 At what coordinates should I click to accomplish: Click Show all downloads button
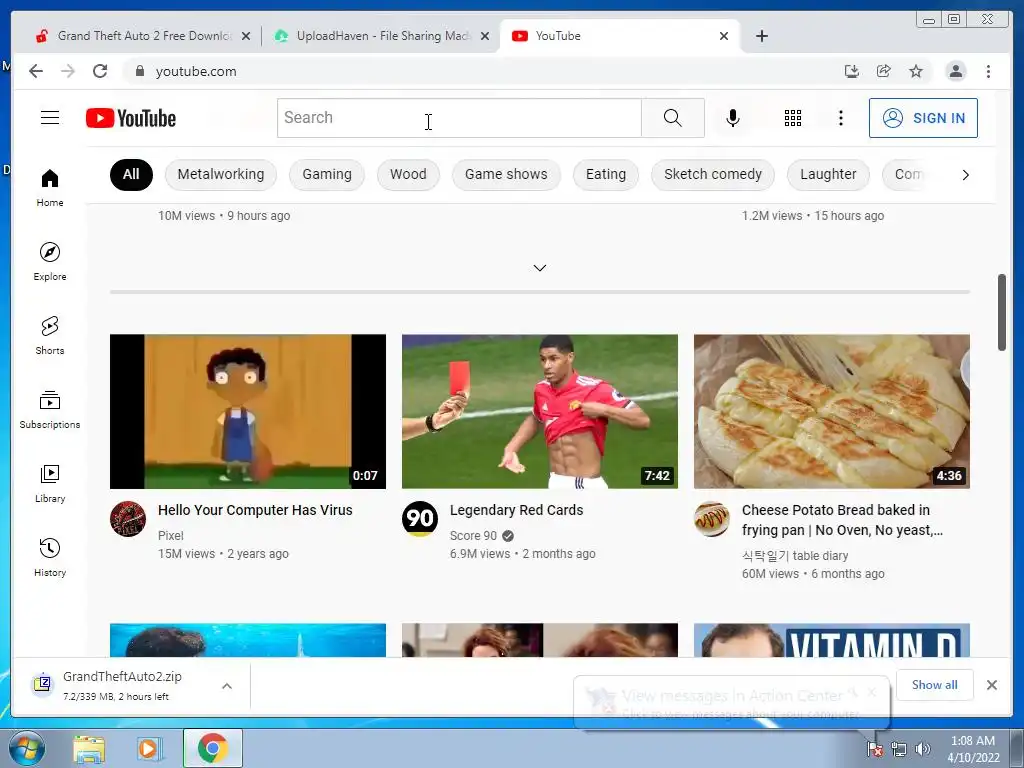point(935,684)
